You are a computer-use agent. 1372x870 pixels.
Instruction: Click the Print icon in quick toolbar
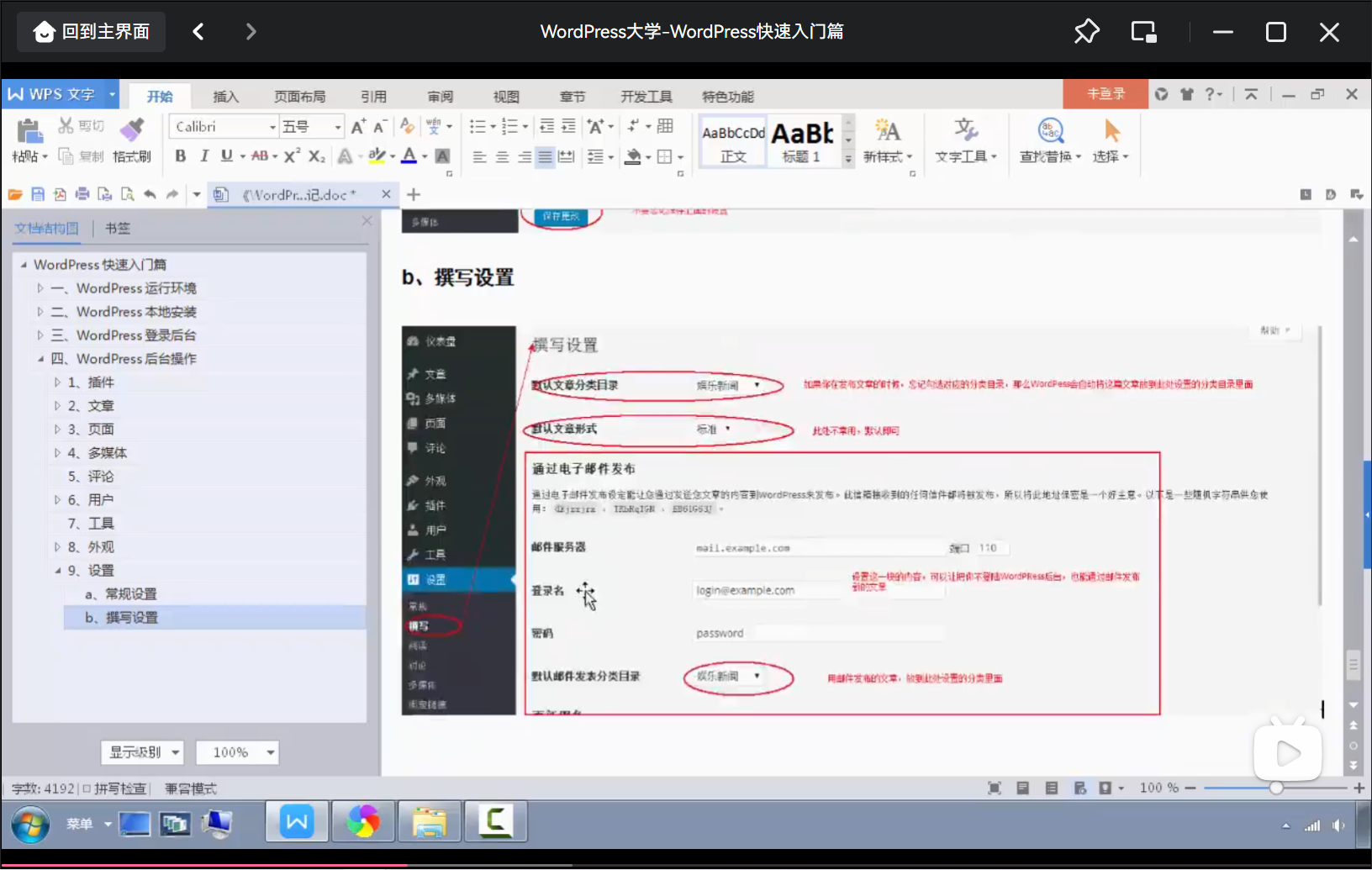[x=82, y=195]
